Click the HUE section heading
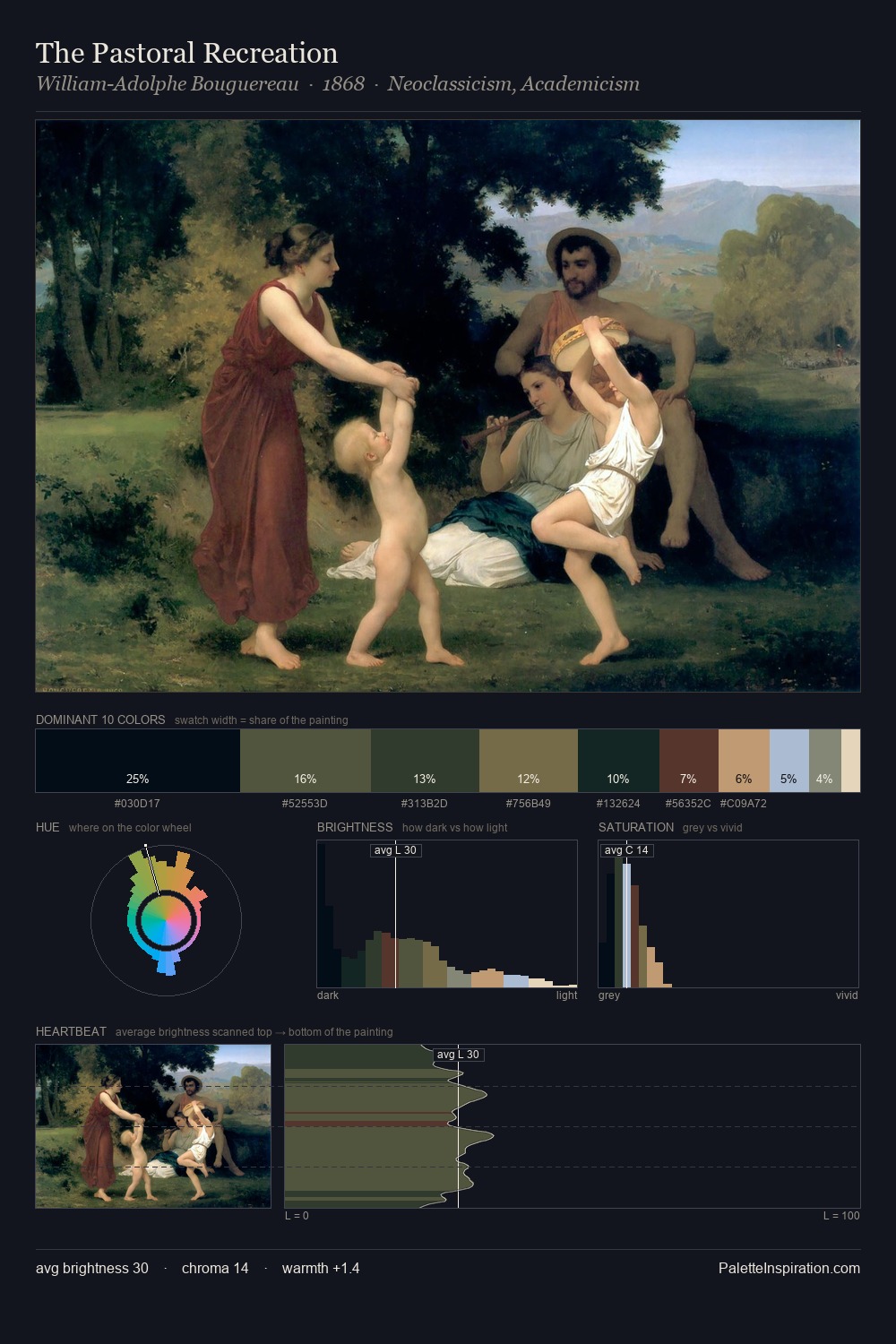Screen dimensions: 896x1344 pyautogui.click(x=47, y=827)
